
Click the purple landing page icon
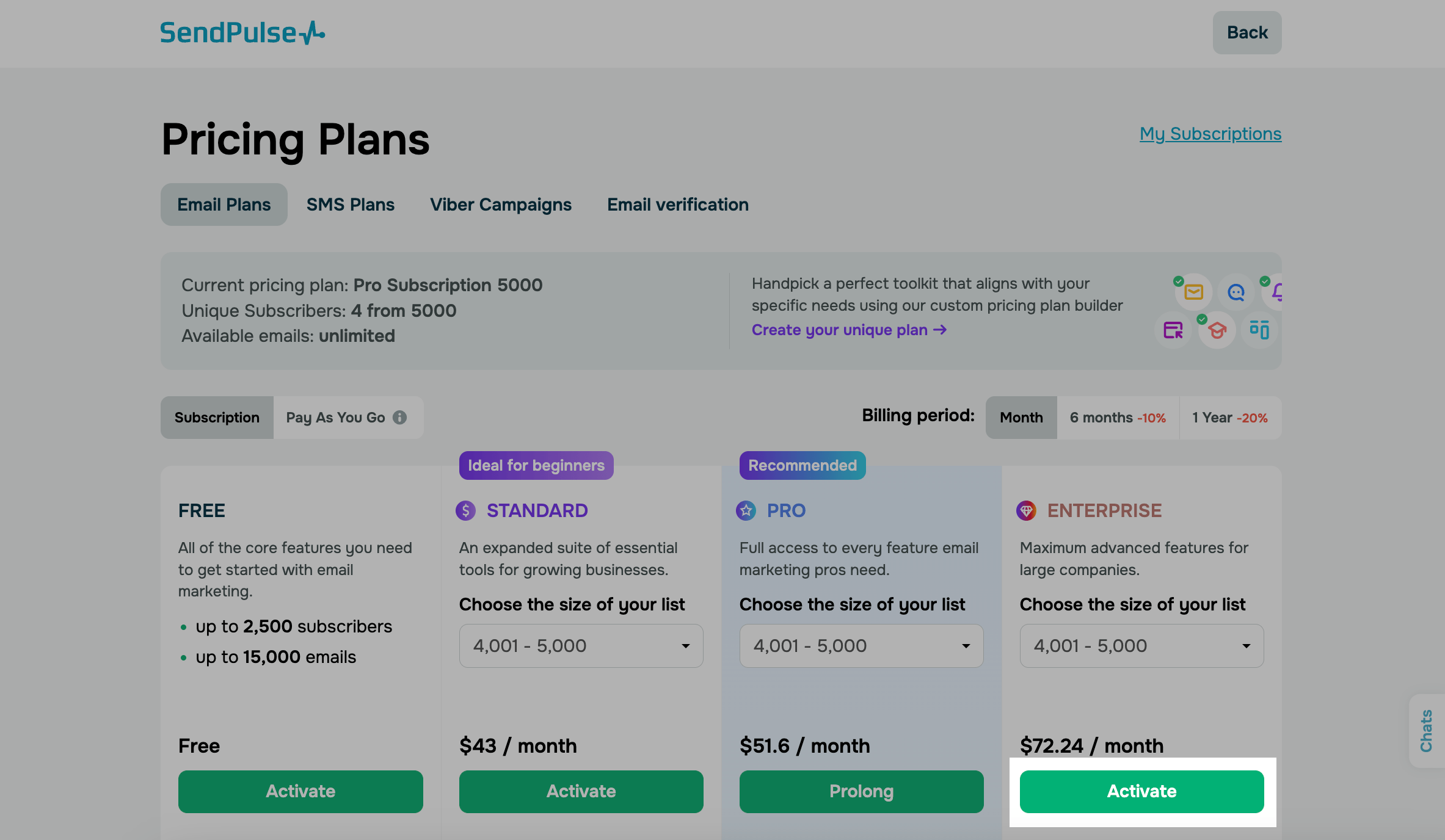point(1173,330)
